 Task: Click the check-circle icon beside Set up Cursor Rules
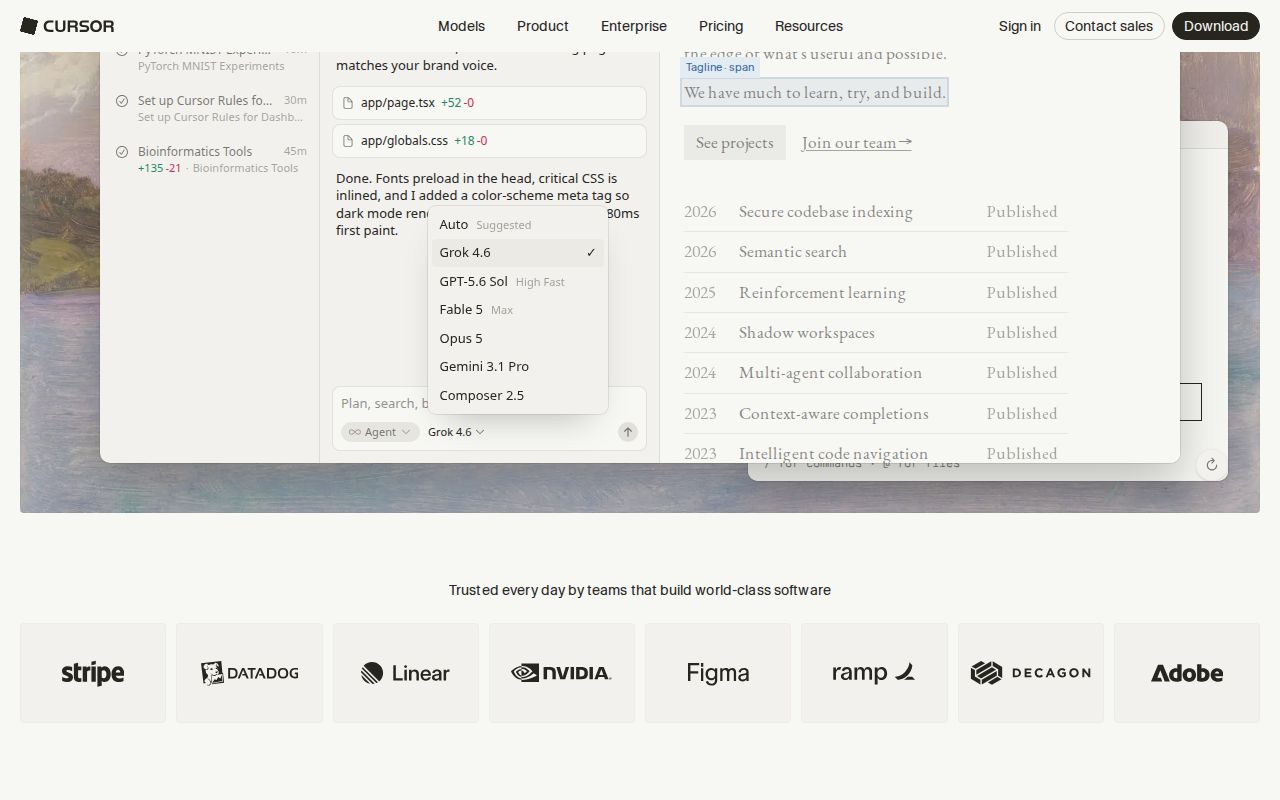[122, 101]
